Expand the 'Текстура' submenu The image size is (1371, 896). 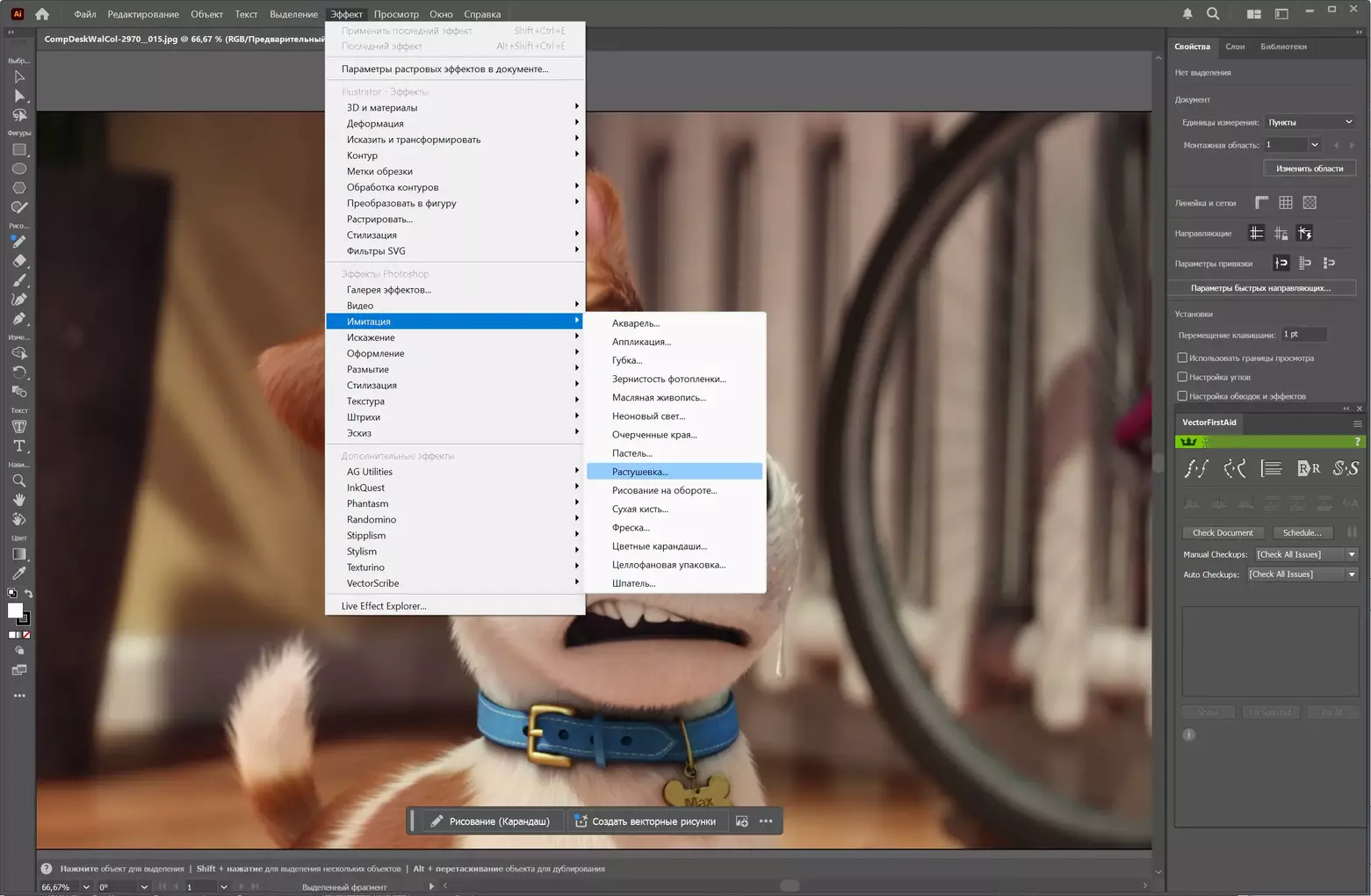point(455,401)
